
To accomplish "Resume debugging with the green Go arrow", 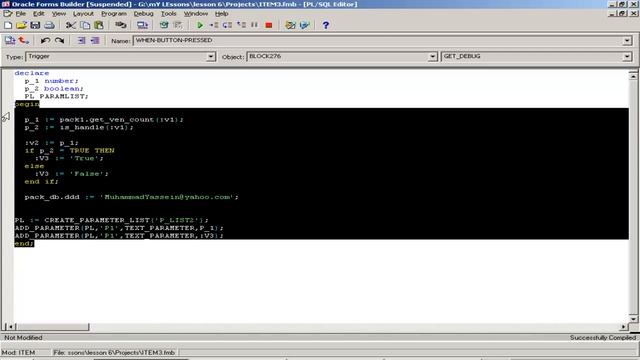I will pos(200,25).
